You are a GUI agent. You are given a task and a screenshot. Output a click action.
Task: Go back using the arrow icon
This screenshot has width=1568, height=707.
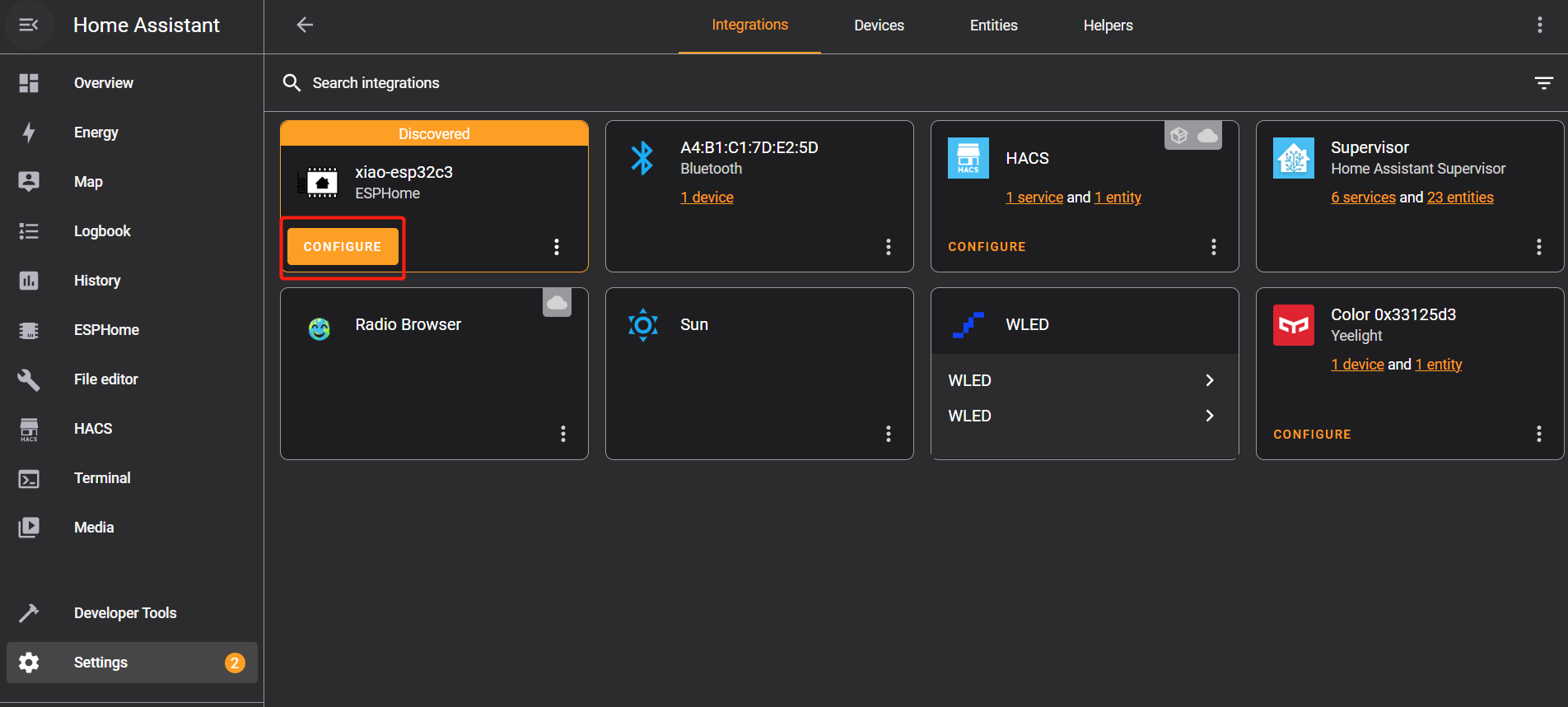point(305,25)
